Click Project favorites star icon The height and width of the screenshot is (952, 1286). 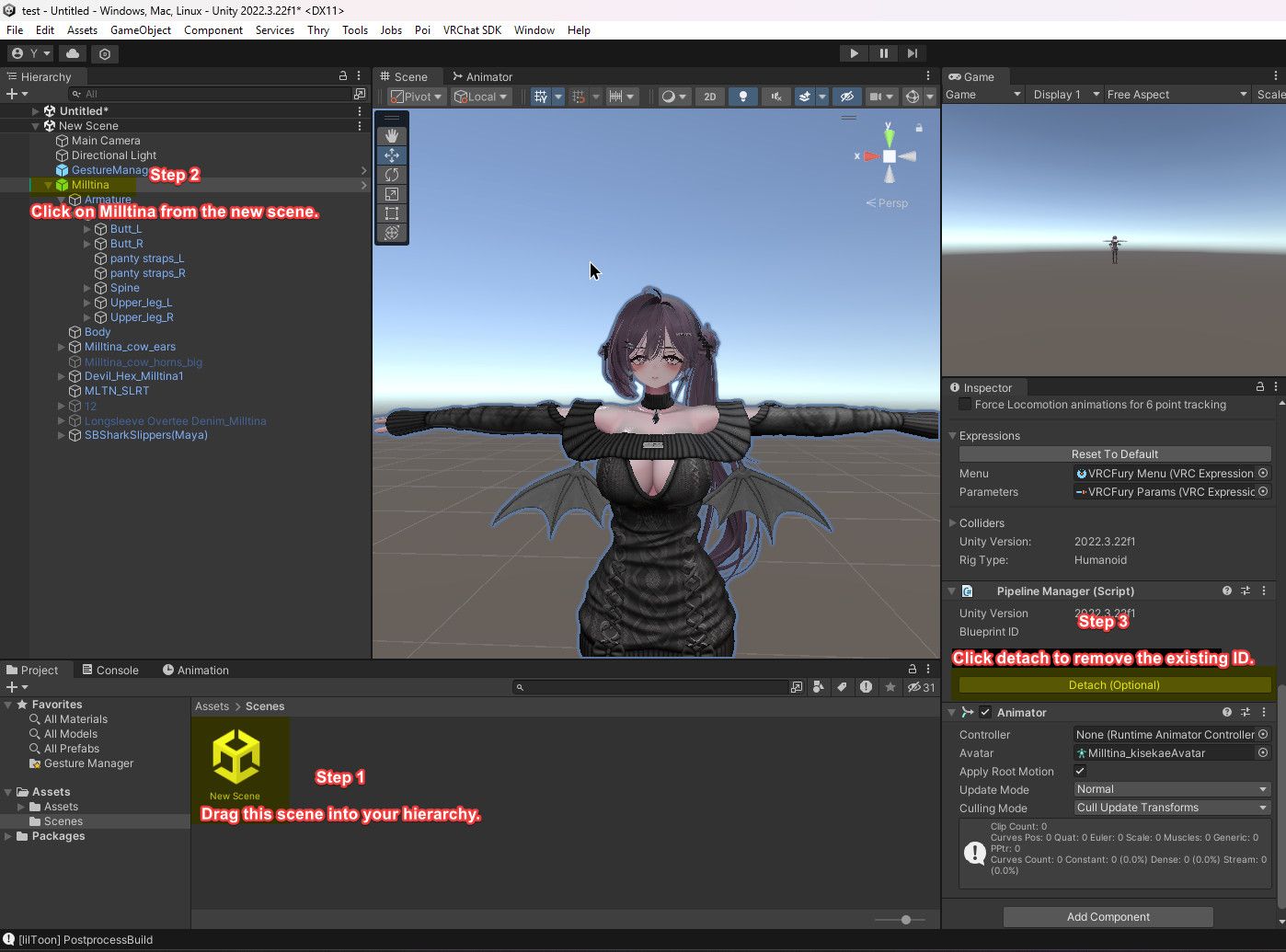[890, 687]
